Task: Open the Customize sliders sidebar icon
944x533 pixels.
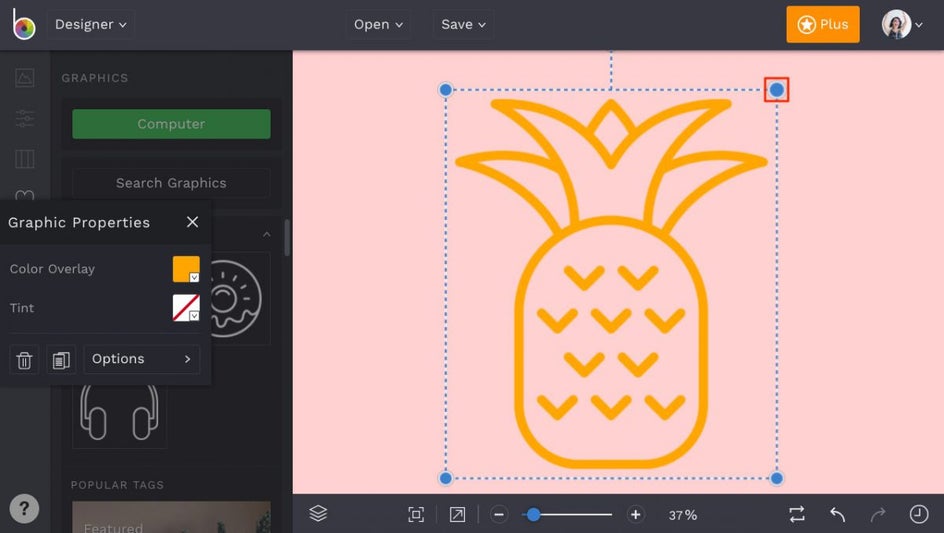Action: (x=25, y=118)
